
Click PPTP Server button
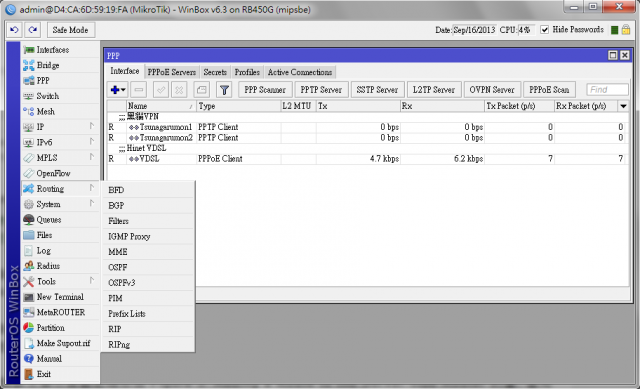tap(321, 90)
